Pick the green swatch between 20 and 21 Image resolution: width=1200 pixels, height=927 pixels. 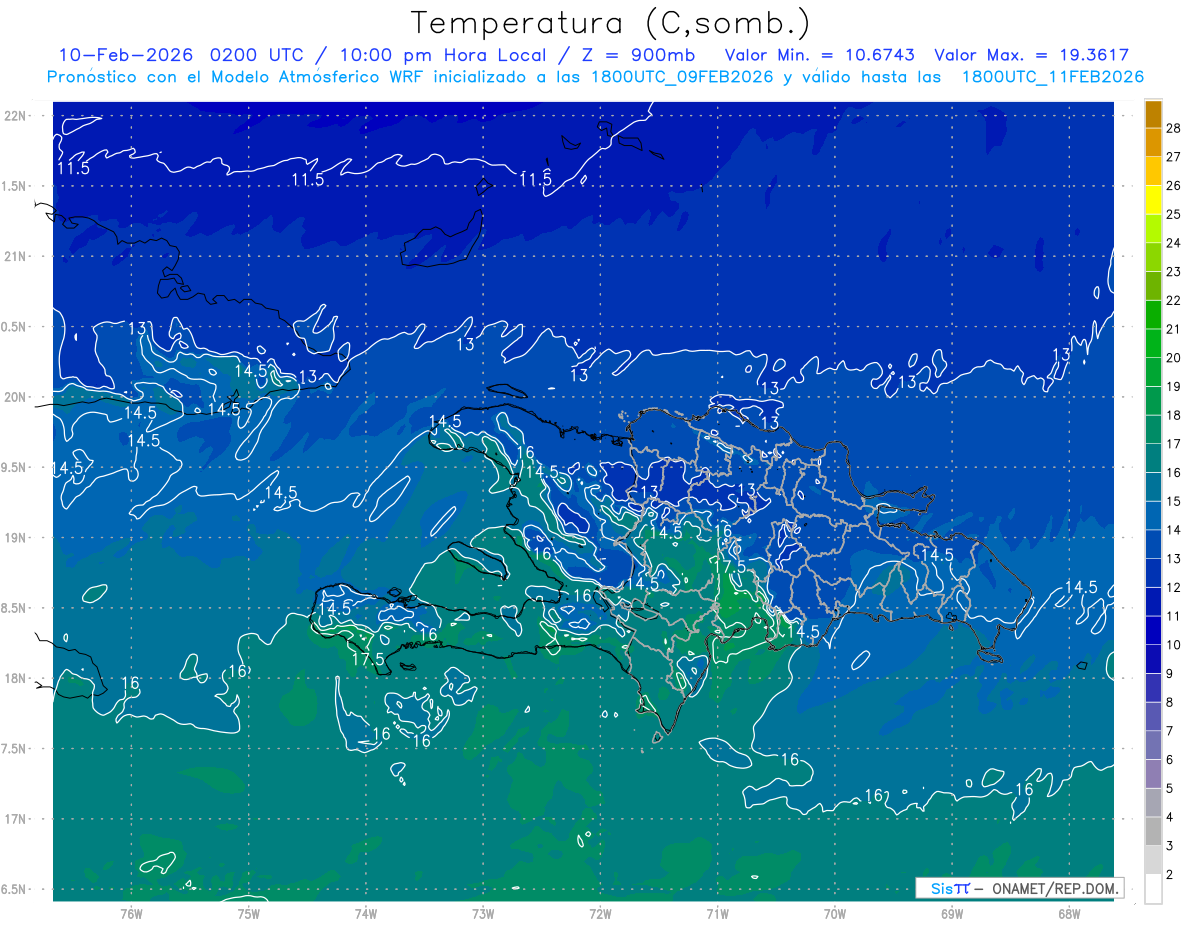click(x=1153, y=344)
